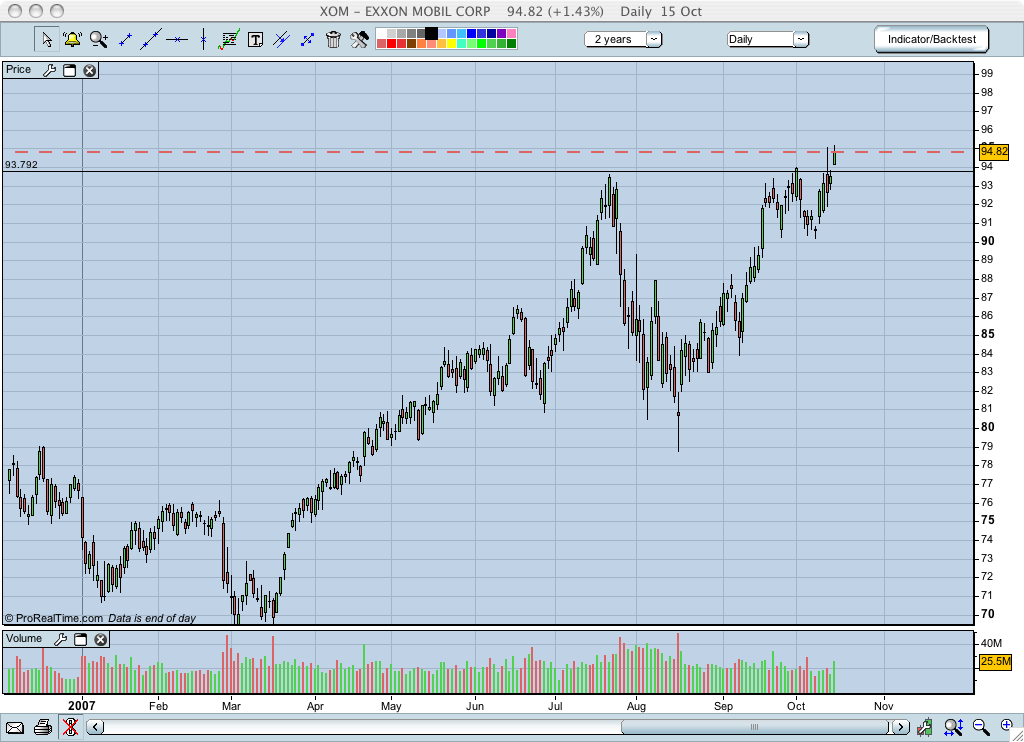
Task: Maximize the Price panel
Action: [x=69, y=71]
